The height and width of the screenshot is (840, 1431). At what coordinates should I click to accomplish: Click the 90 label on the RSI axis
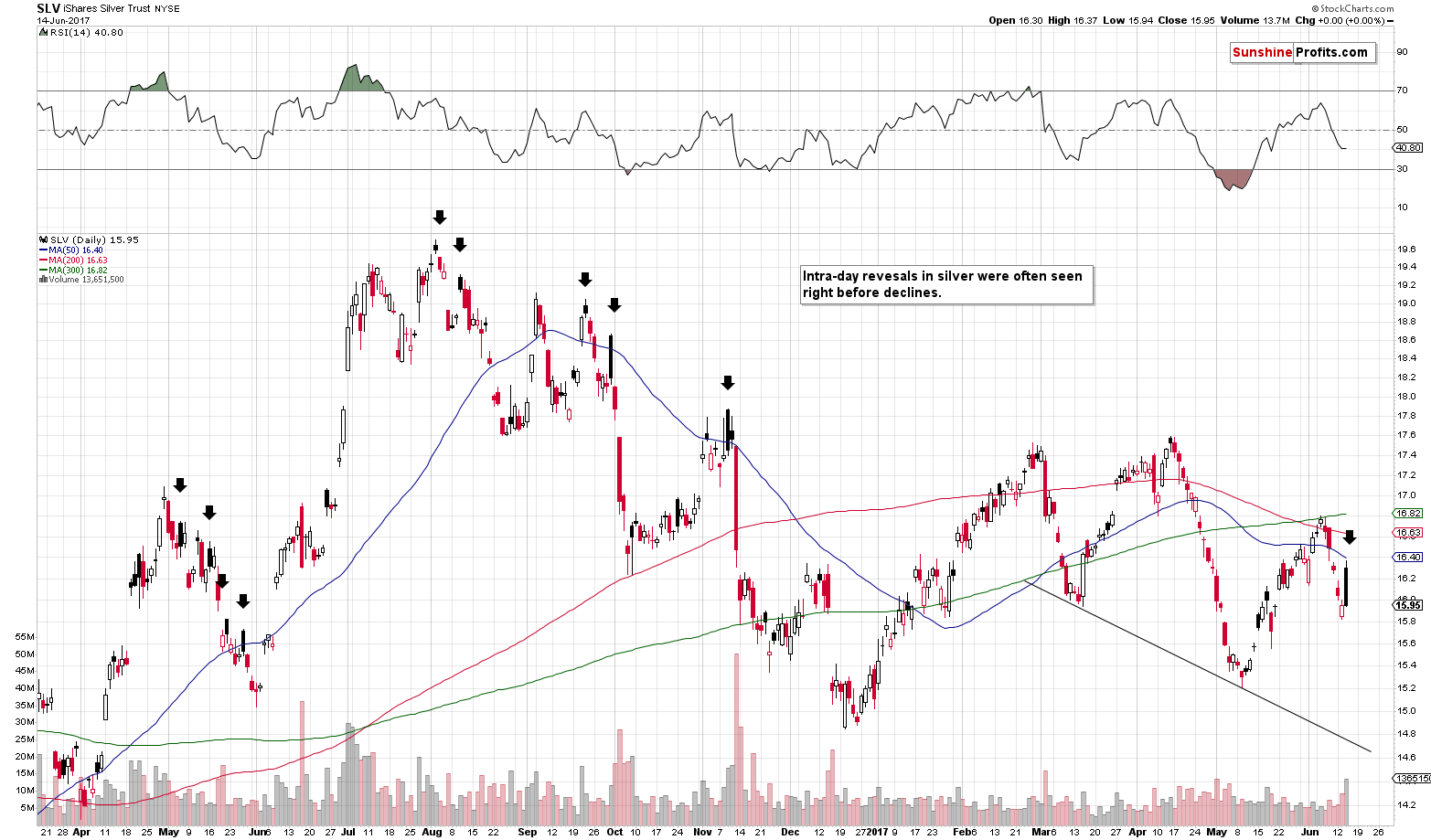[x=1403, y=51]
